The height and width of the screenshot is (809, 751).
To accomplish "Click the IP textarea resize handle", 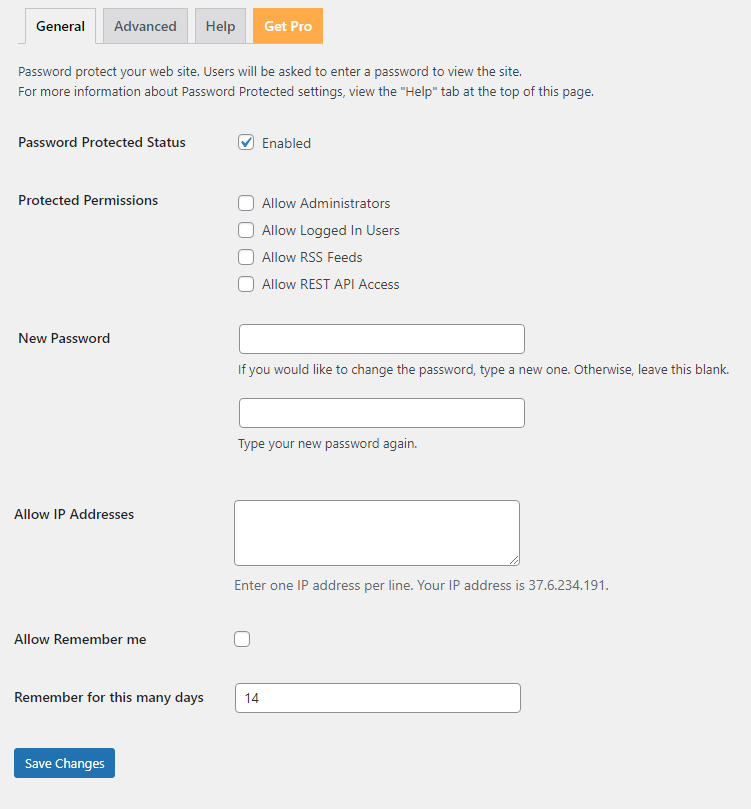I will pyautogui.click(x=514, y=560).
